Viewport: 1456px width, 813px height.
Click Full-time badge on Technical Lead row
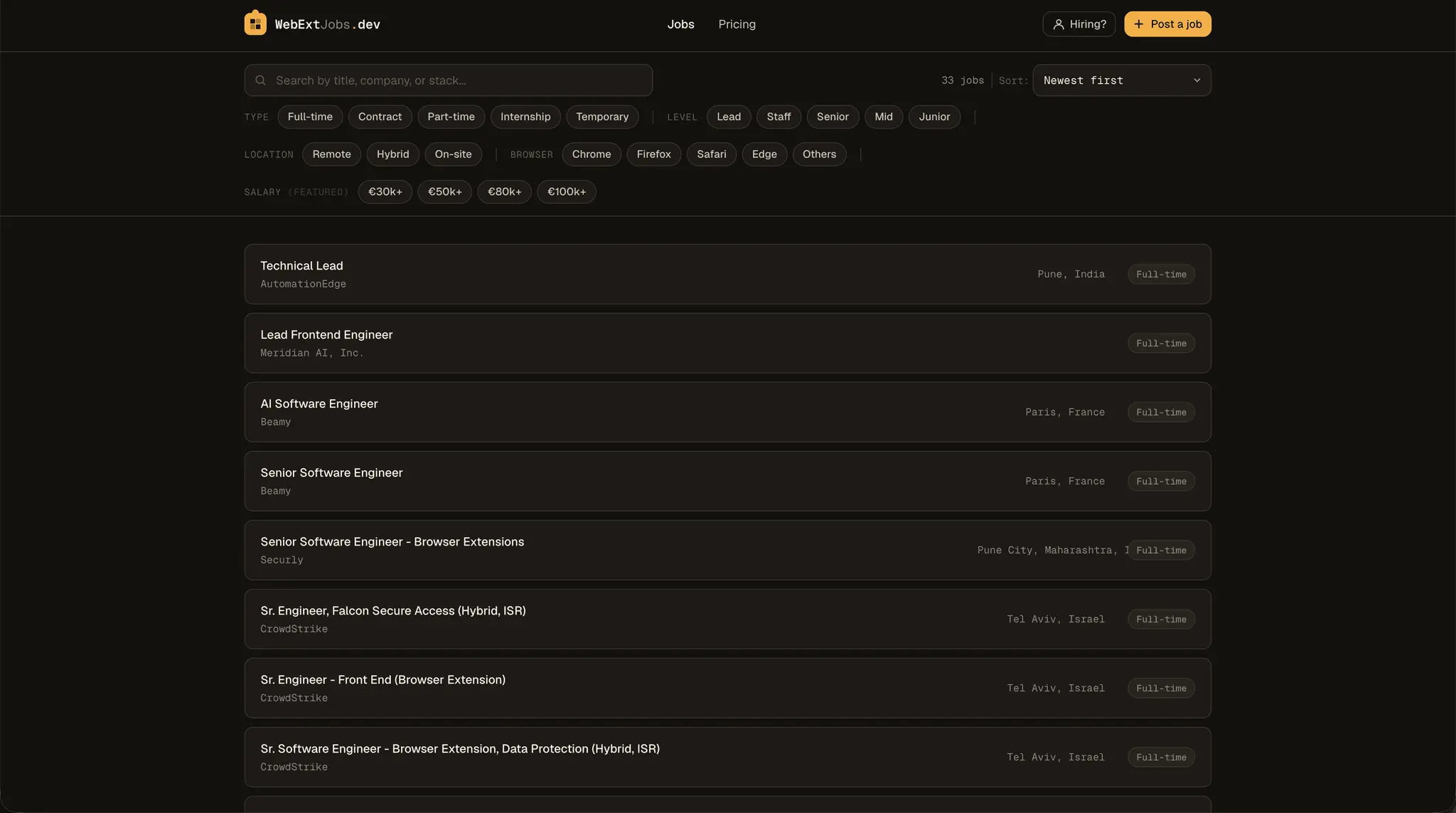click(x=1161, y=275)
